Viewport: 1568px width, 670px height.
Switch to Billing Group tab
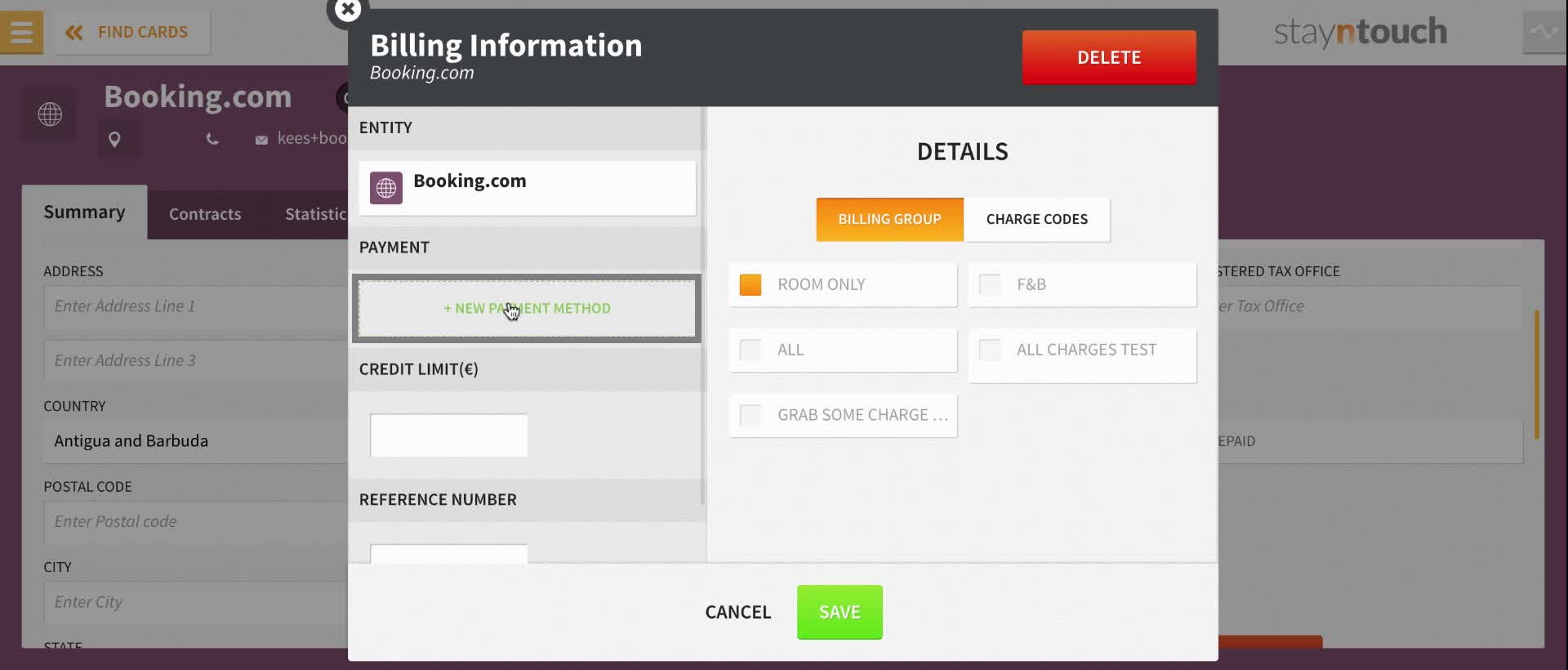click(889, 219)
